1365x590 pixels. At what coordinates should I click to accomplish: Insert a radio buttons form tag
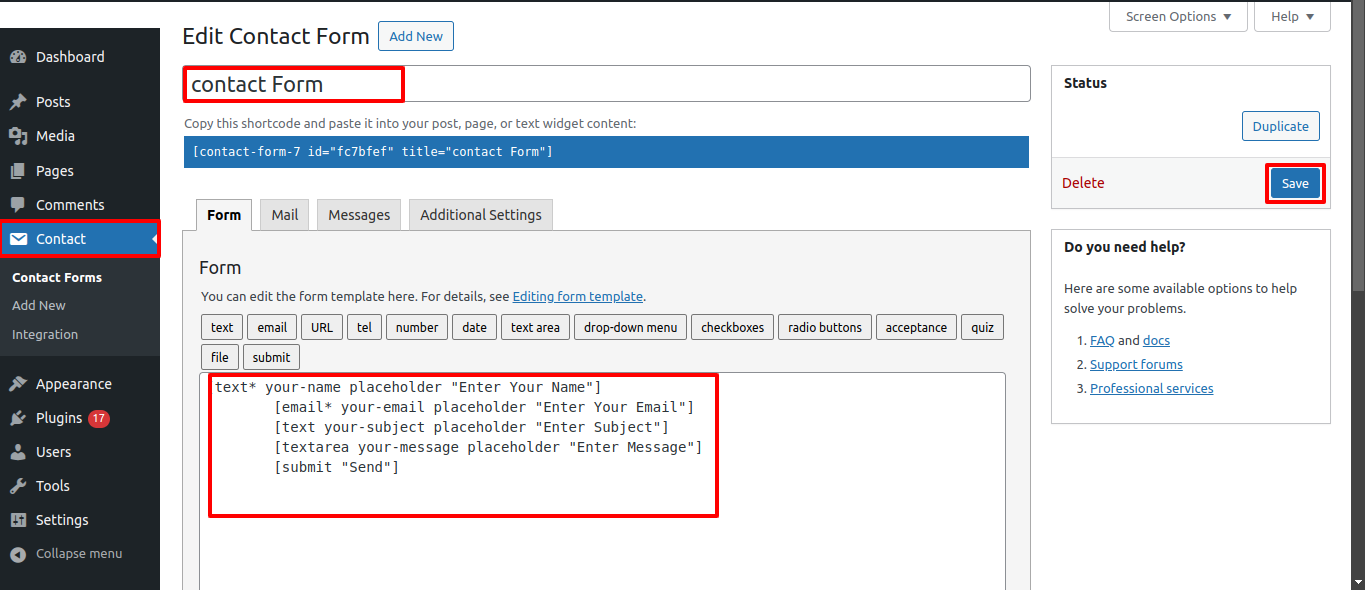click(825, 328)
